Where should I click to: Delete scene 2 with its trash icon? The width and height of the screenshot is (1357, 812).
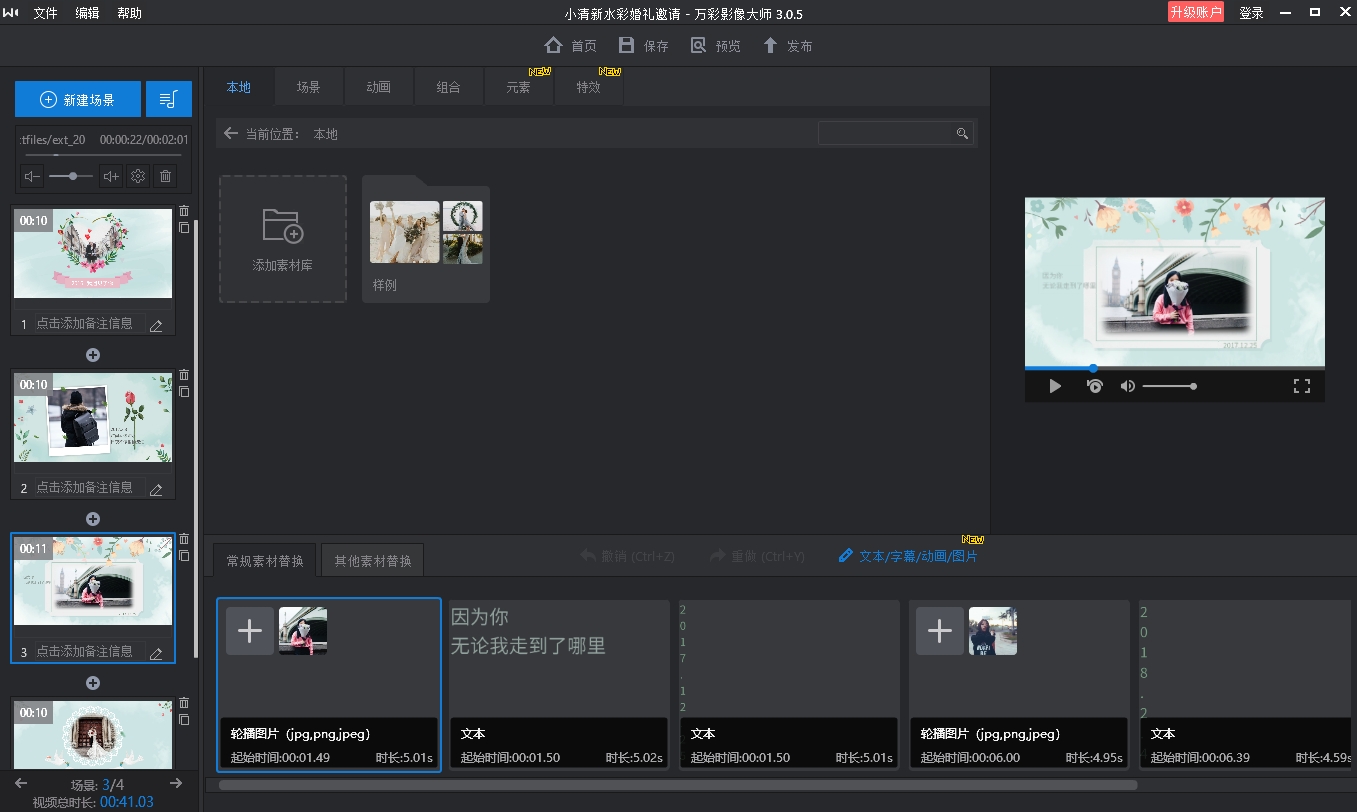tap(184, 375)
